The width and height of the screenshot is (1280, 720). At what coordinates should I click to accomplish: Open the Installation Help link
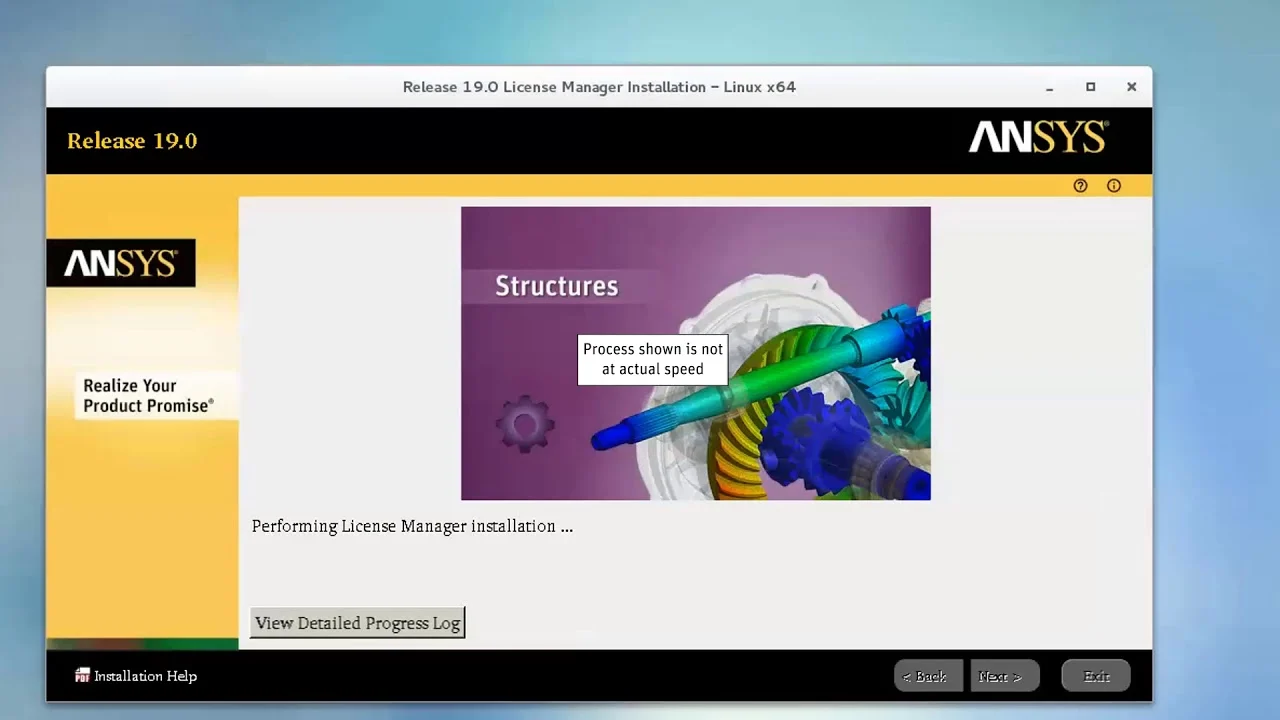pos(145,676)
